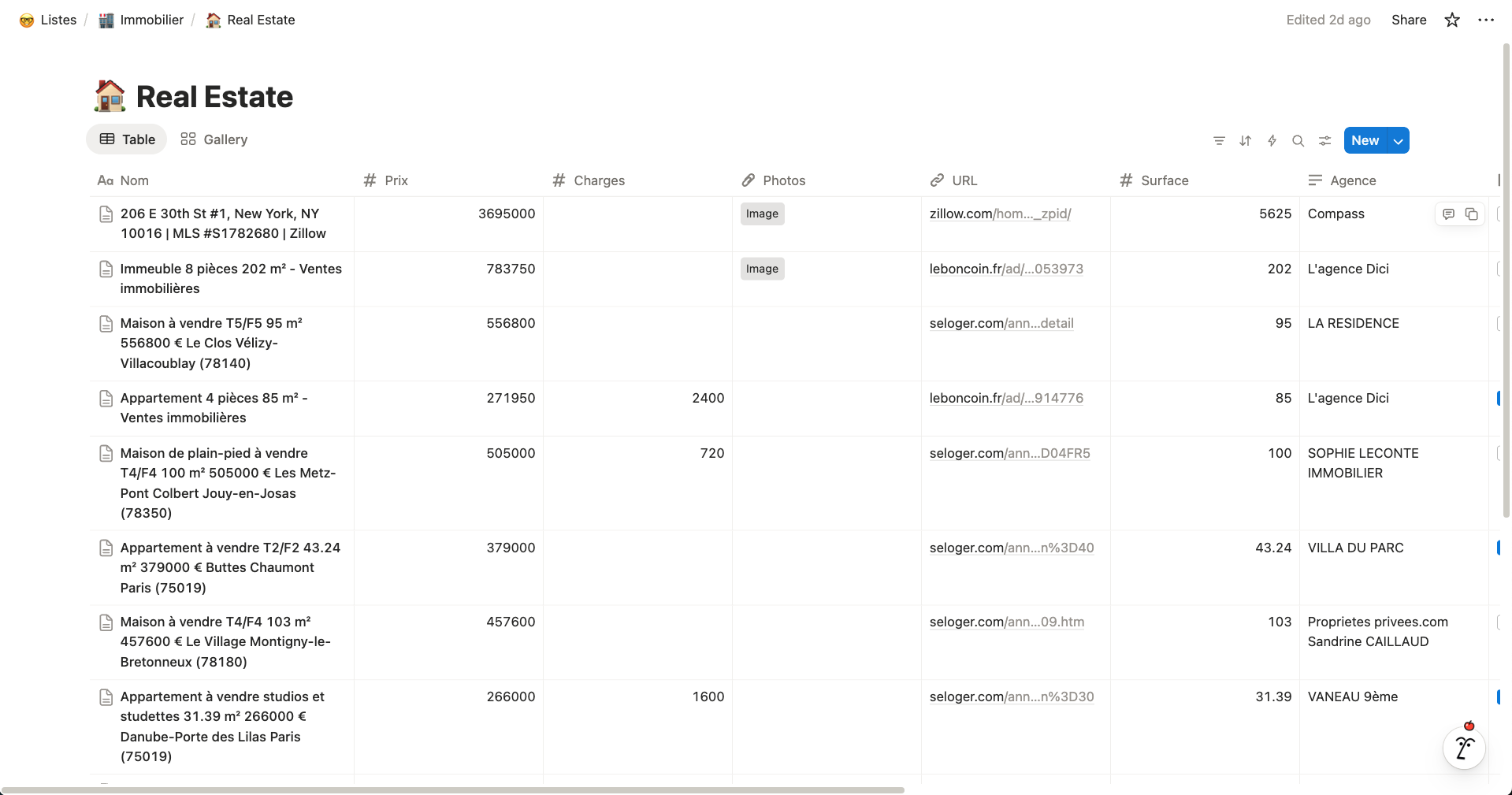Open view settings with the sliders icon

coord(1324,140)
